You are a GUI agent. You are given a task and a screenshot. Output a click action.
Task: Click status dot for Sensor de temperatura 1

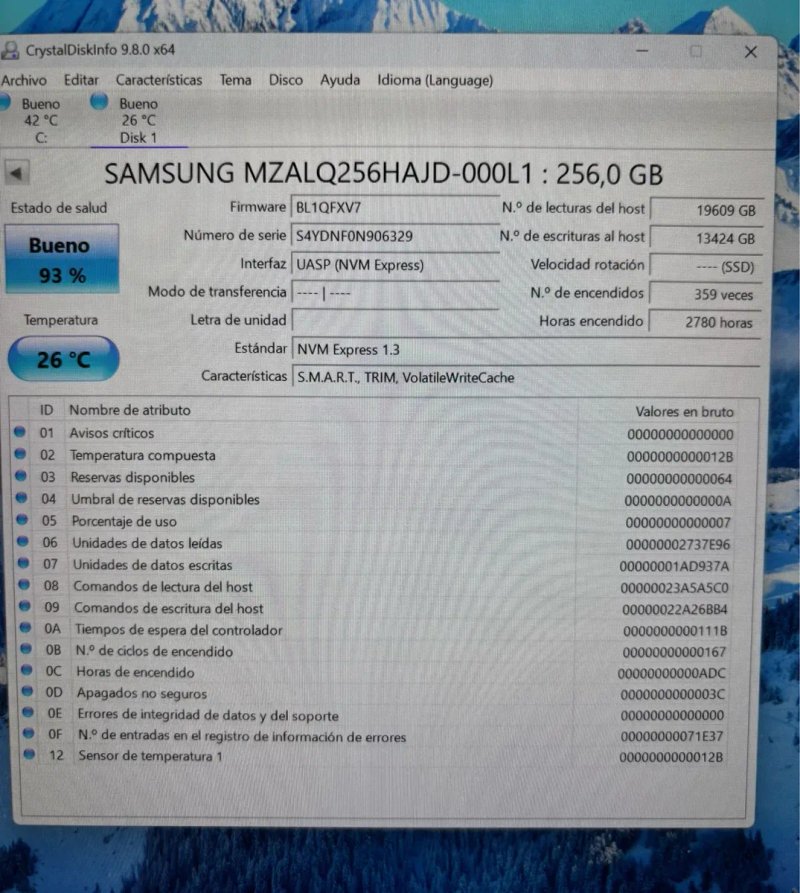(29, 754)
